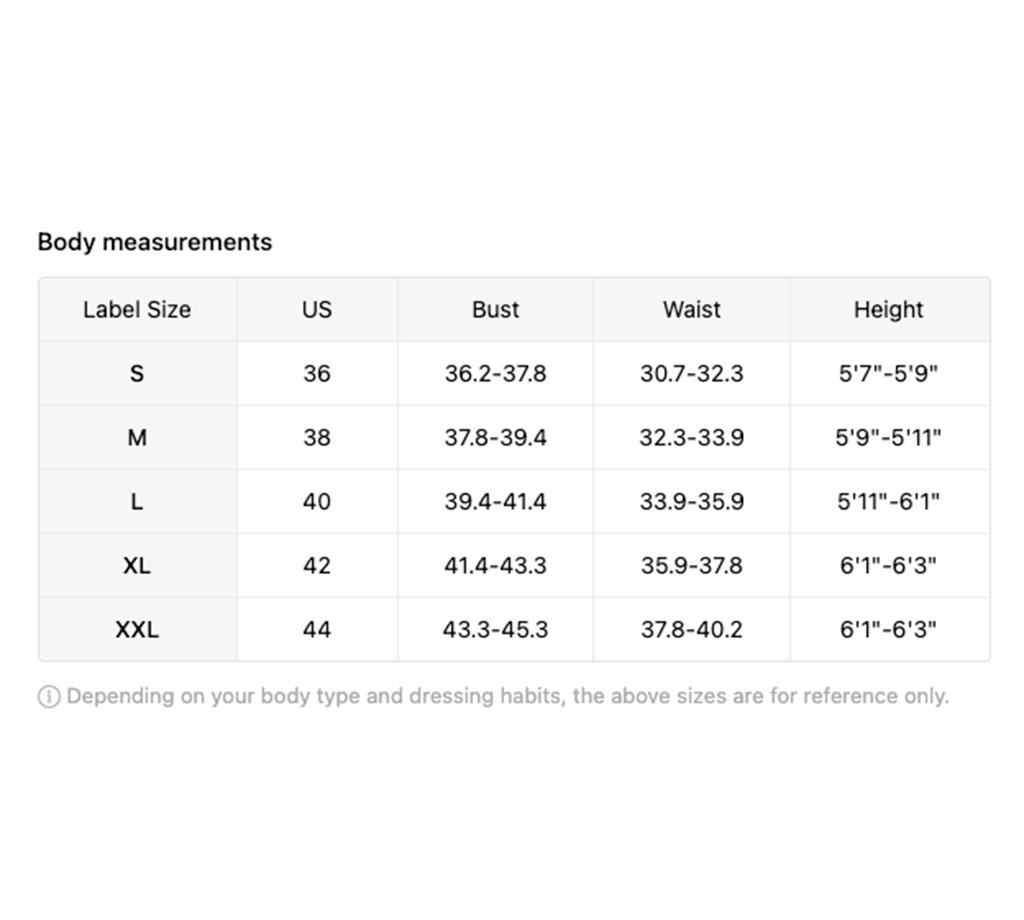
Task: Click waist value 30.7-32.3
Action: coord(691,374)
